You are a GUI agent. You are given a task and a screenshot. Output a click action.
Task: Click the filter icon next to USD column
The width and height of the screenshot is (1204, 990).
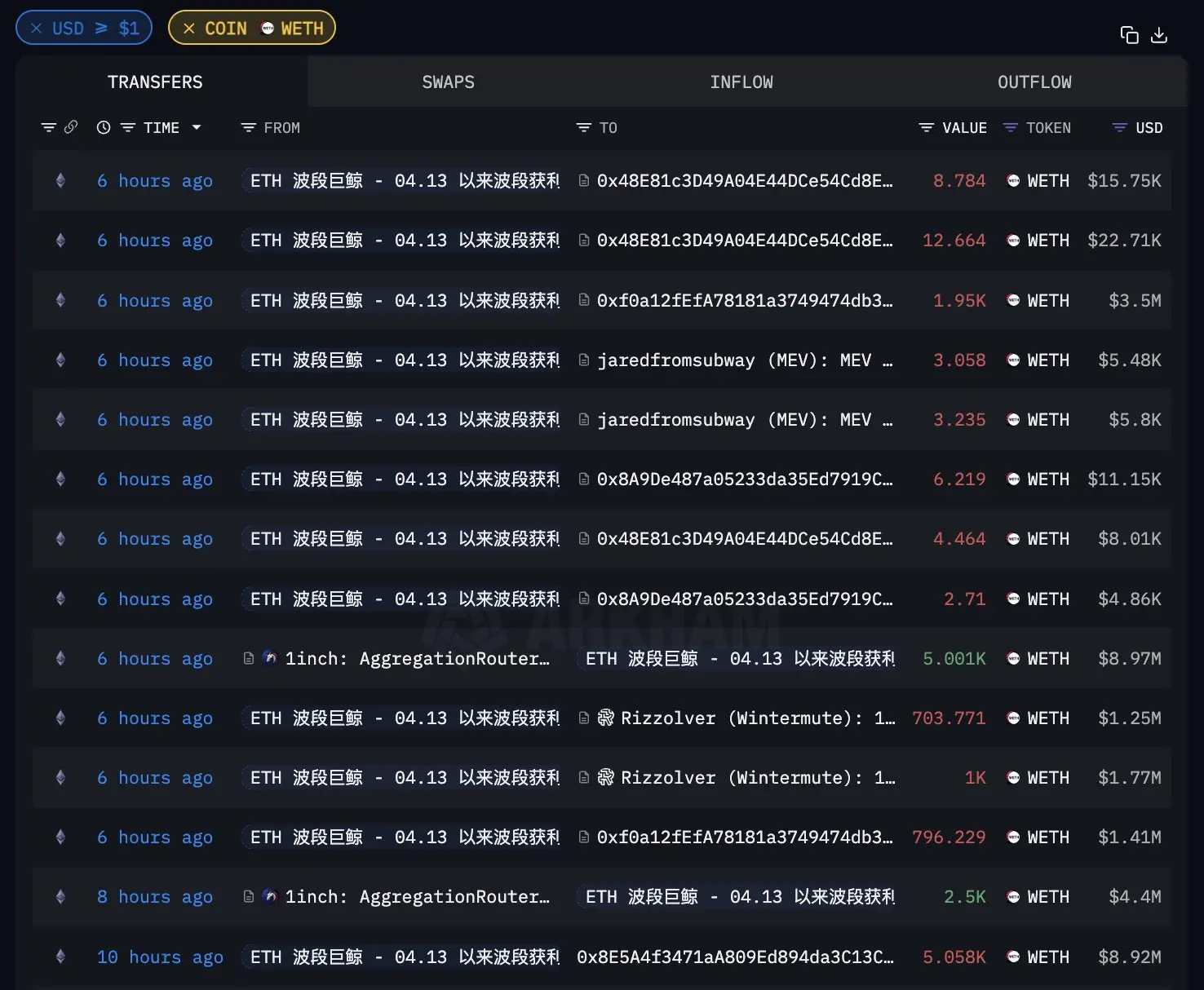(x=1119, y=128)
